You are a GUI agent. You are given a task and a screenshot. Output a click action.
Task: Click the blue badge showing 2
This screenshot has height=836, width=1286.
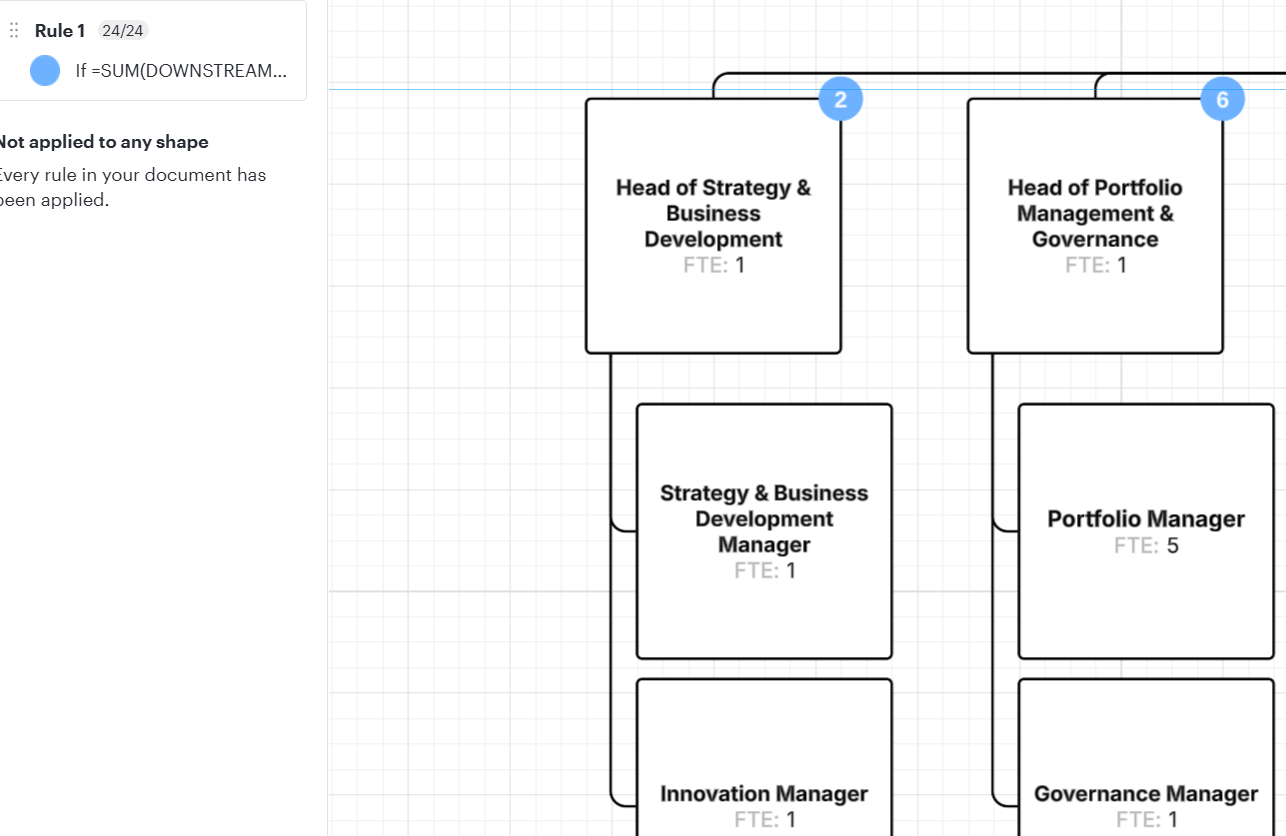pos(841,99)
